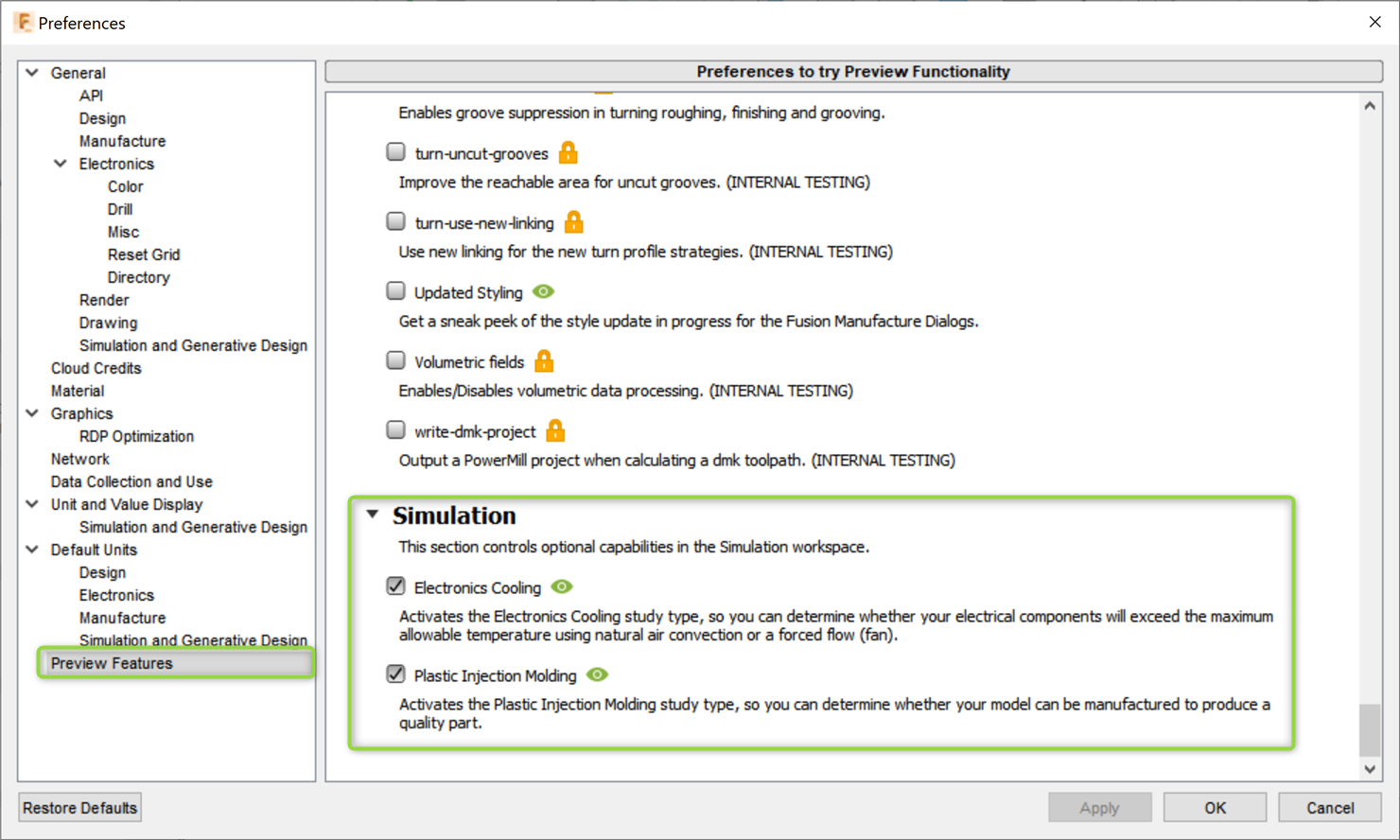Collapse the Simulation section header
Screen dimensions: 1400x840
pos(373,515)
